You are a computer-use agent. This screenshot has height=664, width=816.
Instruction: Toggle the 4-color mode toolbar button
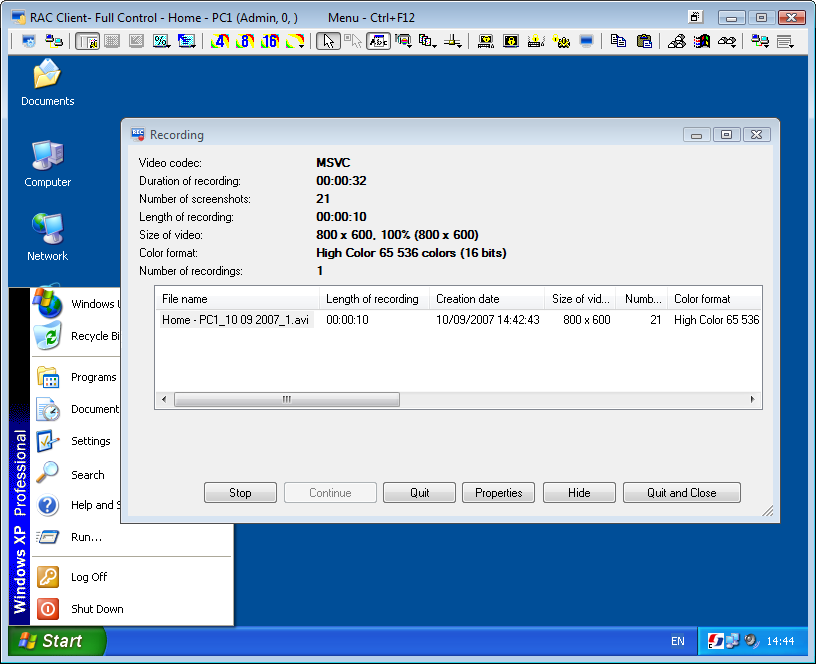[220, 41]
